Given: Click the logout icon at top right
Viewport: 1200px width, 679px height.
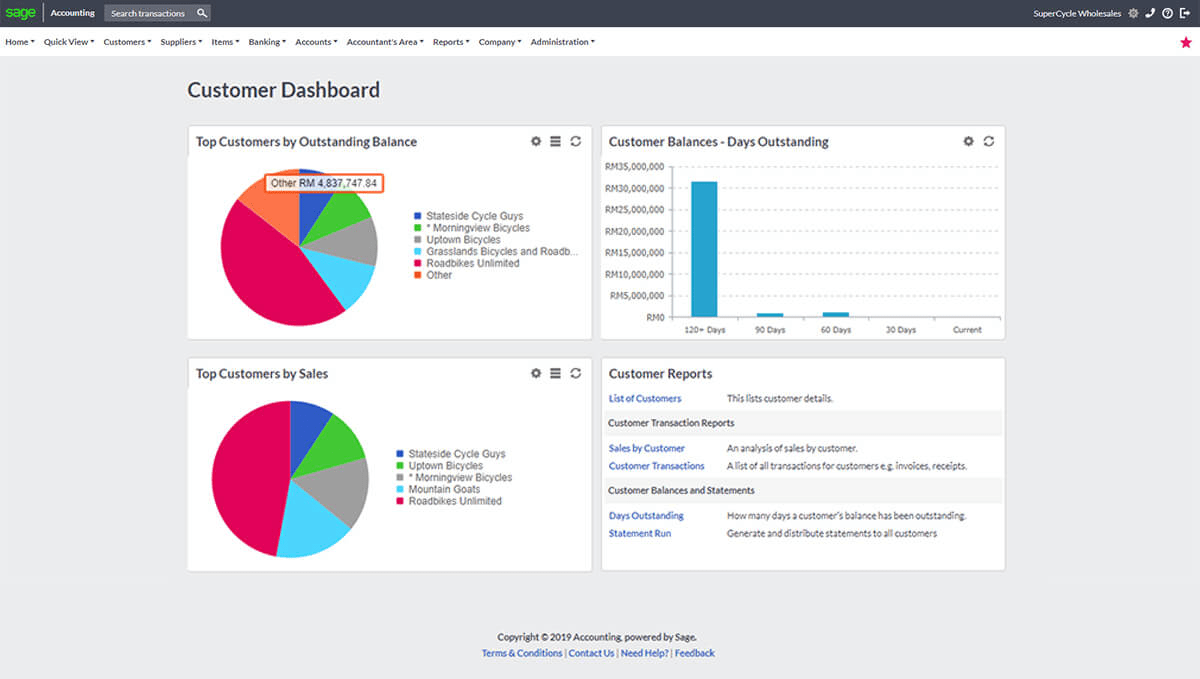Looking at the screenshot, I should (1186, 14).
